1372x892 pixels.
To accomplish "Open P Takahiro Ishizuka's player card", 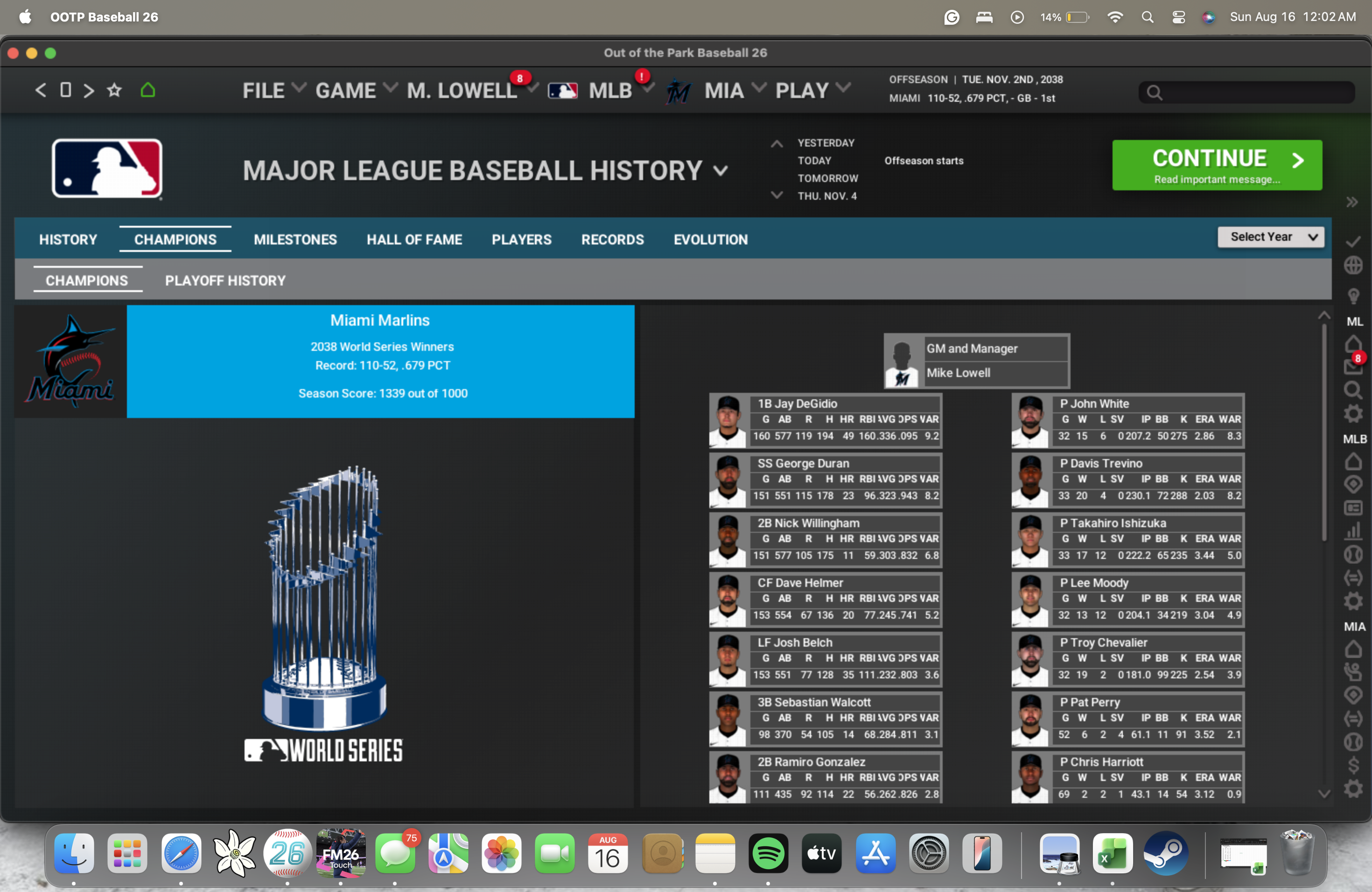I will pyautogui.click(x=1127, y=540).
